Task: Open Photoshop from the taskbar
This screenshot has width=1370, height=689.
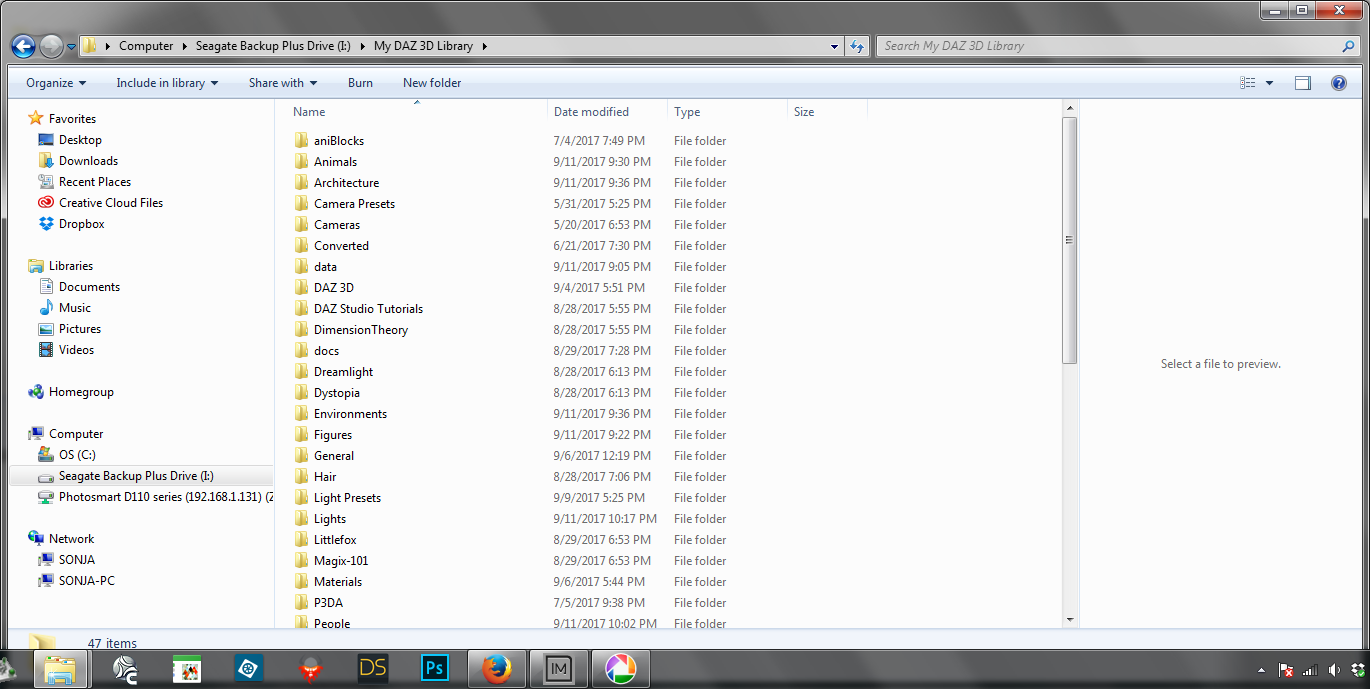Action: (x=435, y=669)
